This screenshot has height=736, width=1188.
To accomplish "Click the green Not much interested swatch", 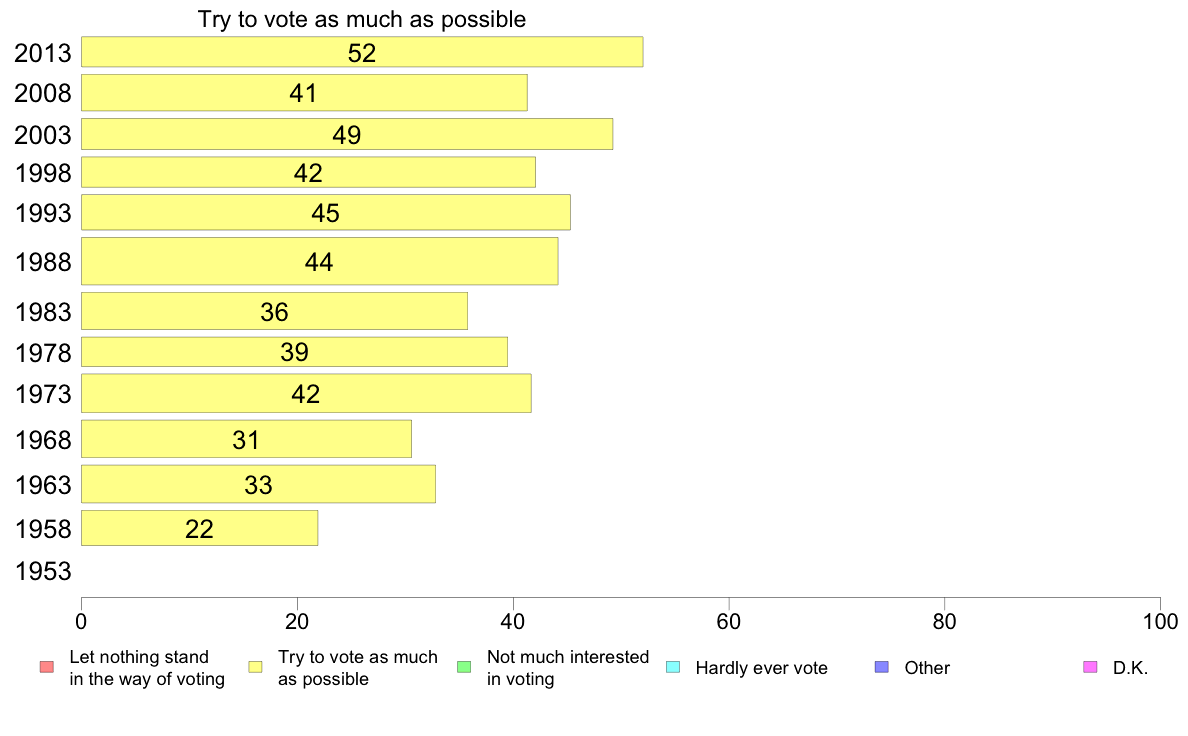I will [464, 667].
